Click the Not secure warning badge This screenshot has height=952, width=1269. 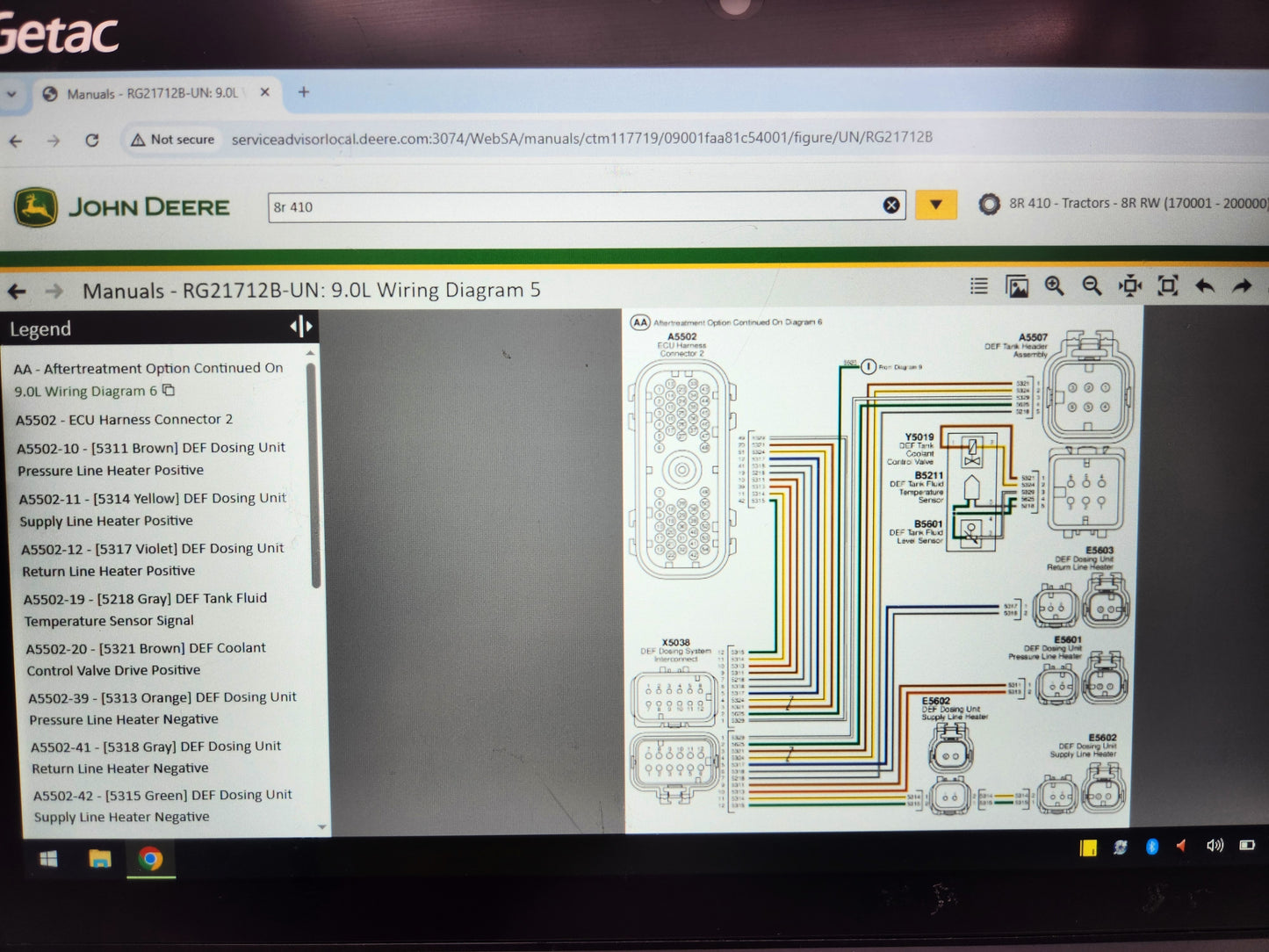(172, 140)
